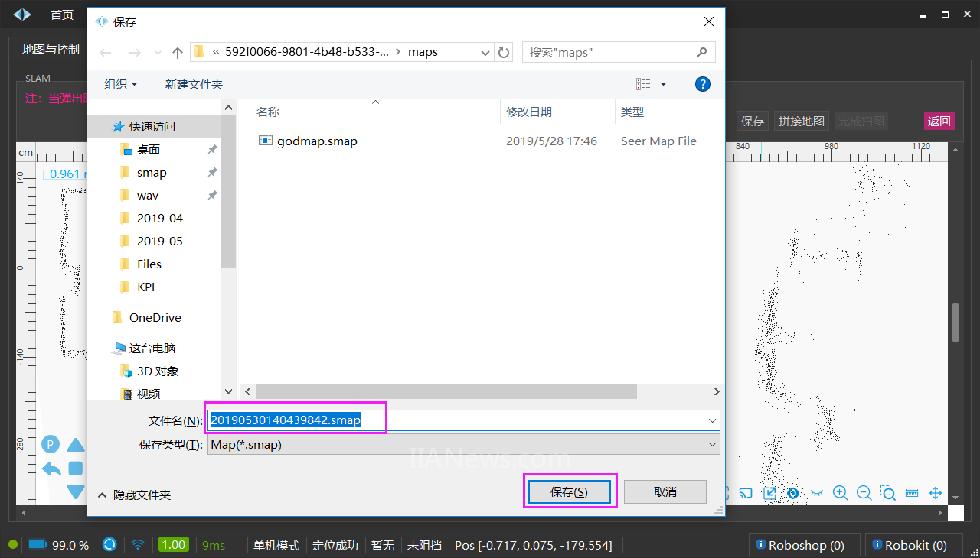The height and width of the screenshot is (558, 980).
Task: Expand the save type Map(*.smap) dropdown
Action: (712, 445)
